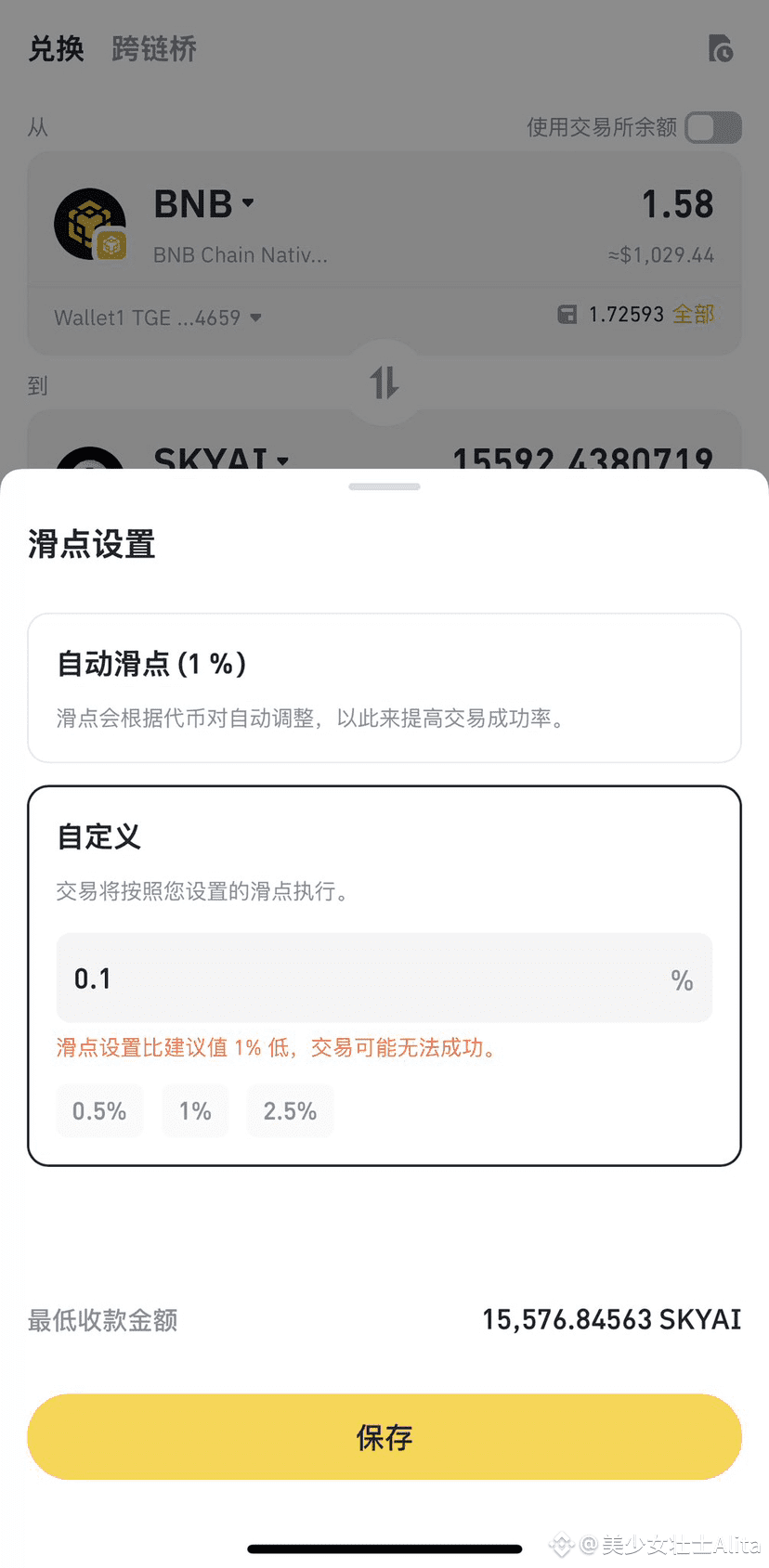Expand the Wallet1 TGE ...4659 selector
The height and width of the screenshot is (1568, 769).
(158, 317)
